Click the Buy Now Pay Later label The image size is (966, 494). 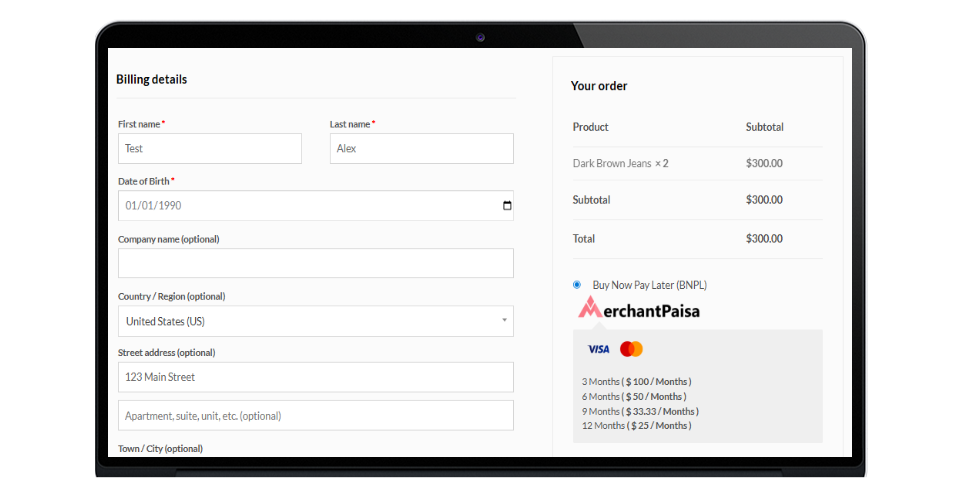click(x=649, y=285)
